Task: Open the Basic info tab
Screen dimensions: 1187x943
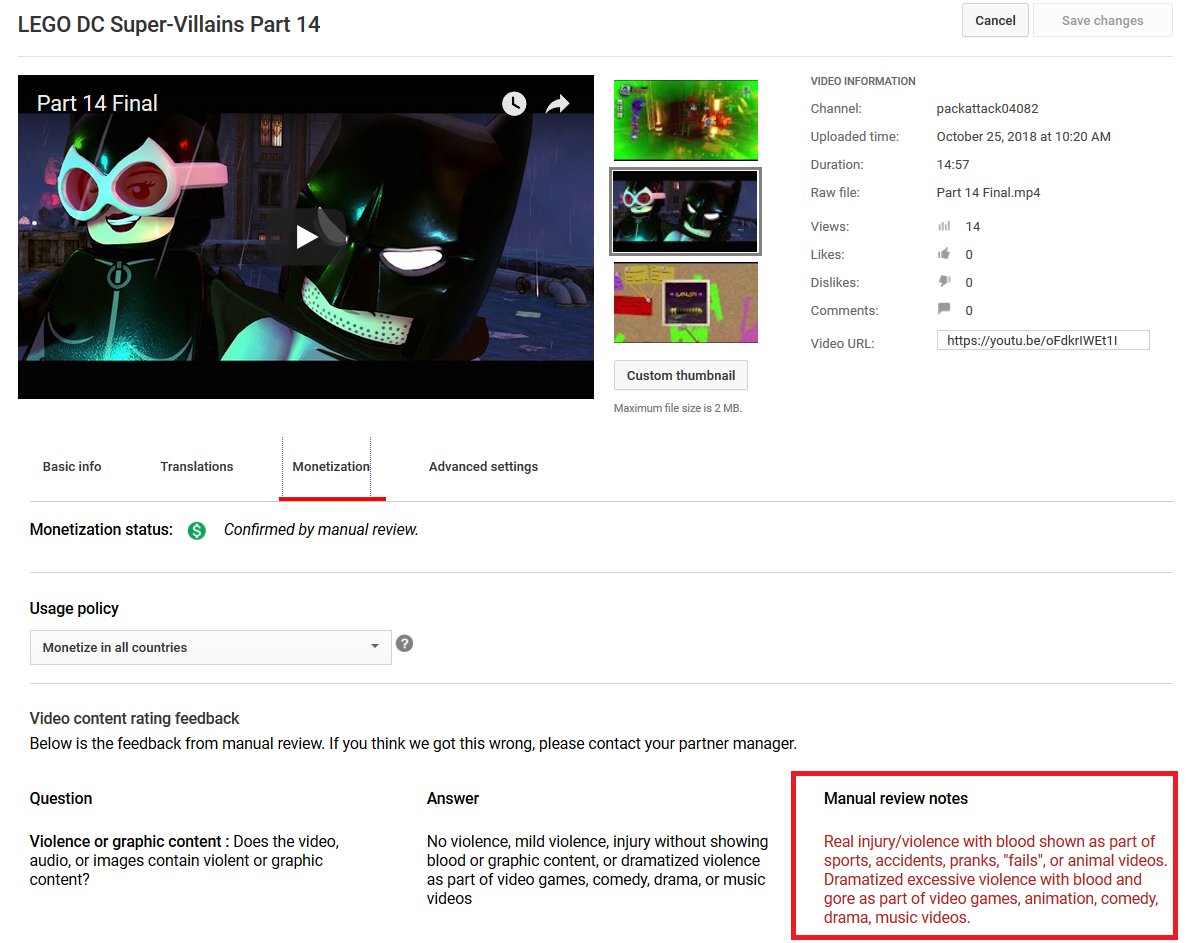Action: point(72,467)
